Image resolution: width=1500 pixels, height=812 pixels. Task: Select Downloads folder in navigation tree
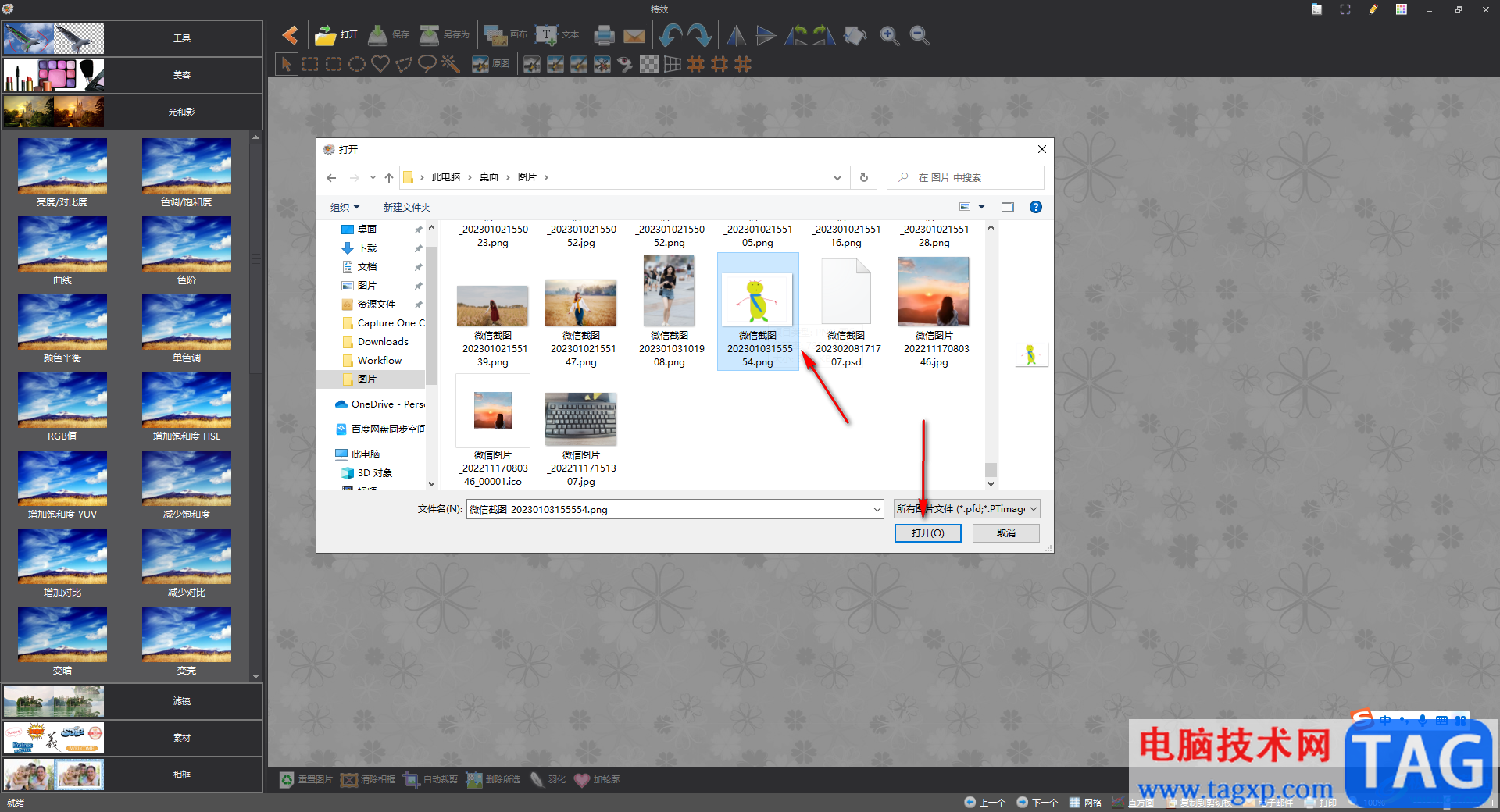383,342
